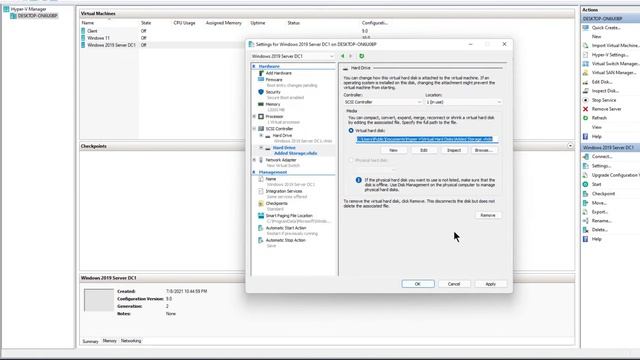Image resolution: width=640 pixels, height=360 pixels.
Task: Sort VMs by the Assigned Memory column header
Action: (x=224, y=23)
